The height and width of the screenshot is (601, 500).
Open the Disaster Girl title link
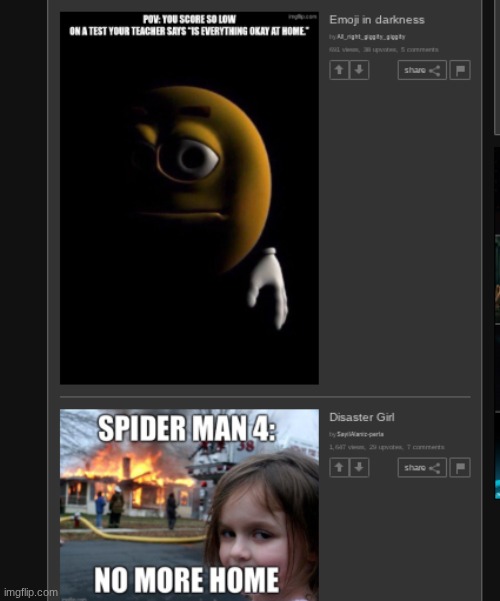click(362, 417)
